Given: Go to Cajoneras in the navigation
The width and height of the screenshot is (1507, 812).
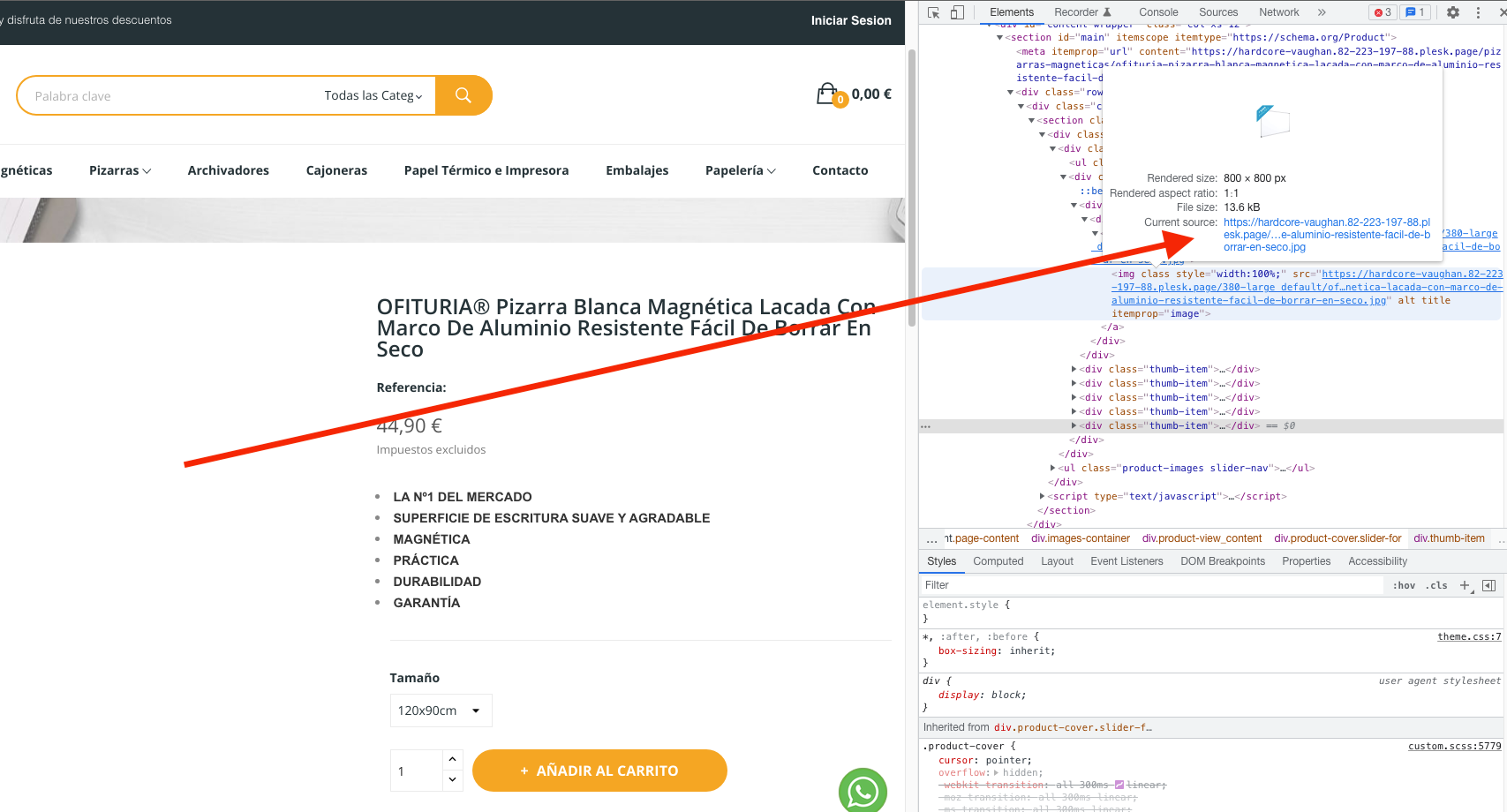Looking at the screenshot, I should coord(336,170).
